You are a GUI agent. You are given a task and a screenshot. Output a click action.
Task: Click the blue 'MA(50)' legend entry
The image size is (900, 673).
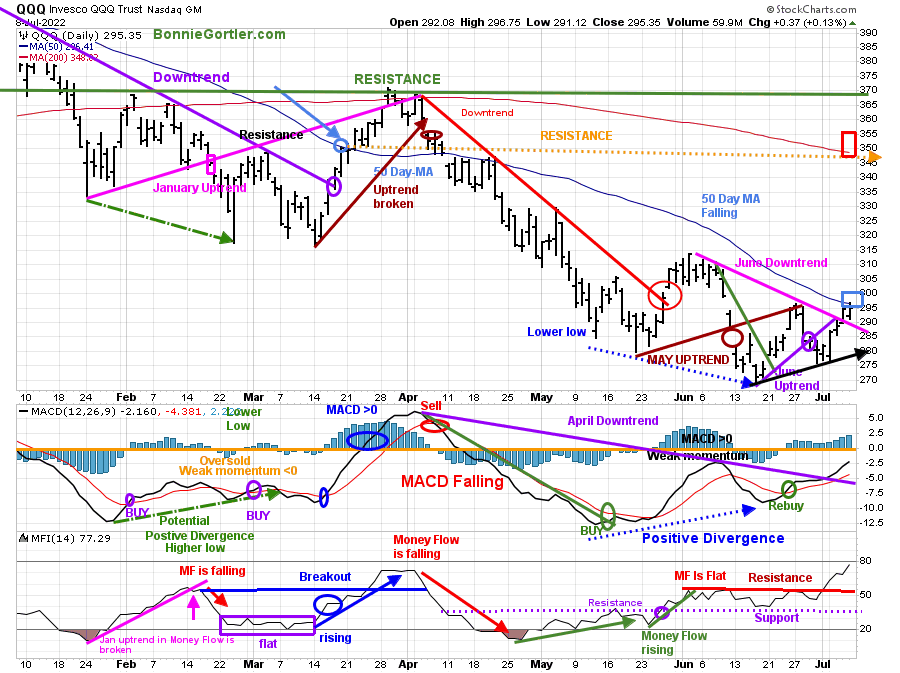point(57,46)
